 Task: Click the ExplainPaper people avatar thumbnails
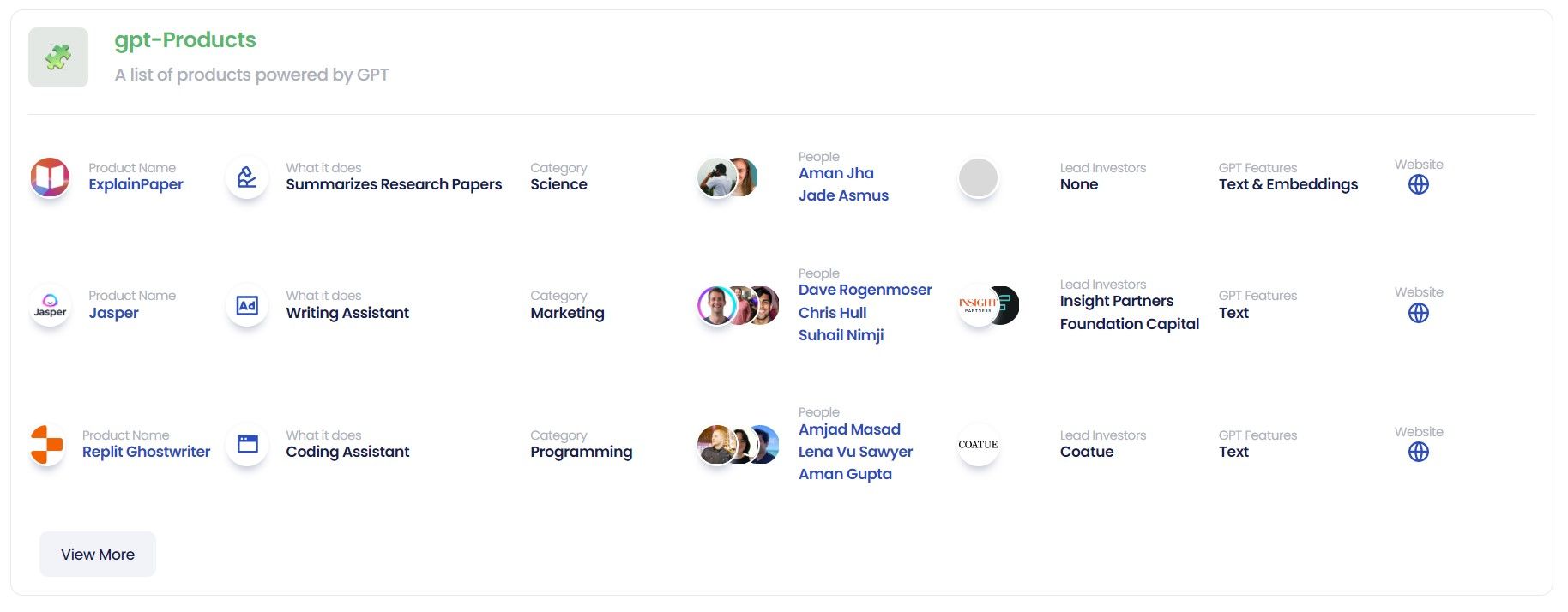coord(727,177)
